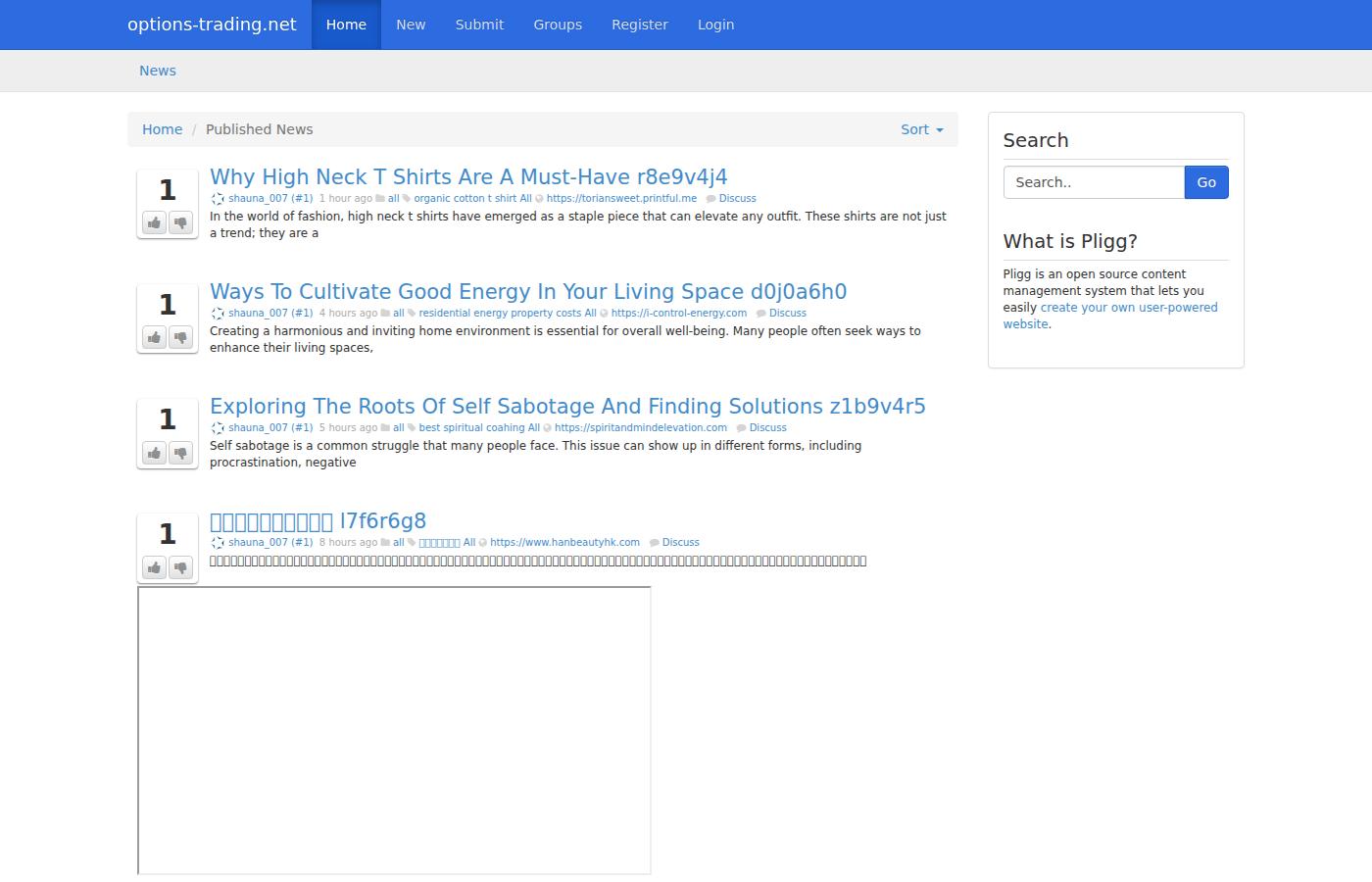Open shauna_007 profile under Good Energy story
The width and height of the screenshot is (1372, 882).
point(270,314)
